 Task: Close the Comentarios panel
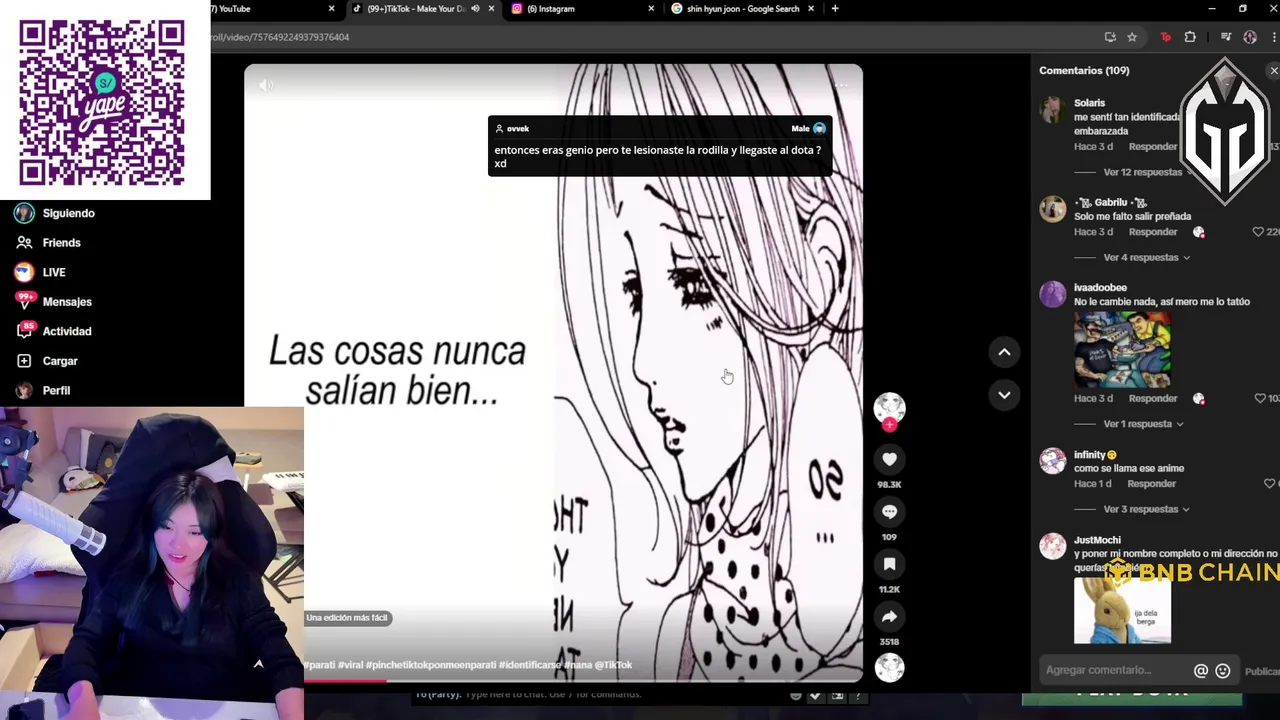click(x=1273, y=71)
